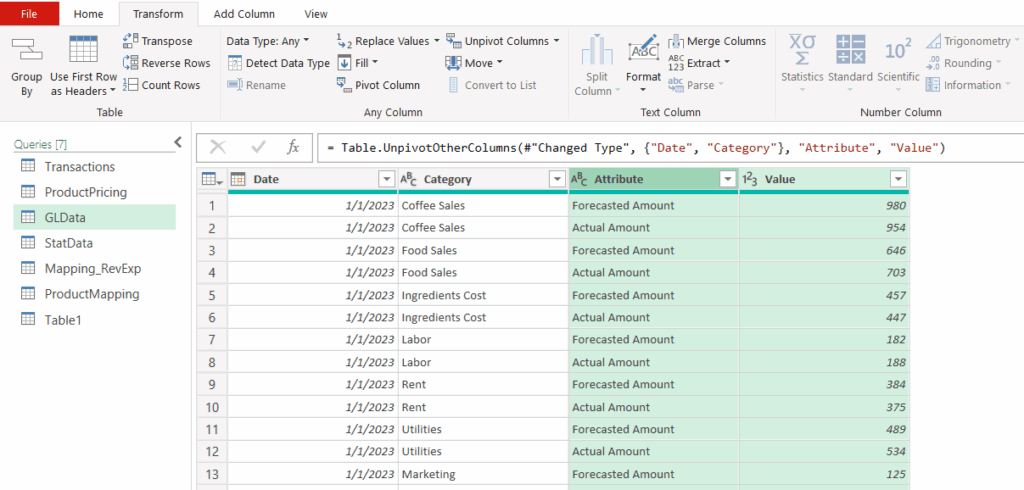Click the formula bar fx button
This screenshot has height=490, width=1024.
coord(293,148)
